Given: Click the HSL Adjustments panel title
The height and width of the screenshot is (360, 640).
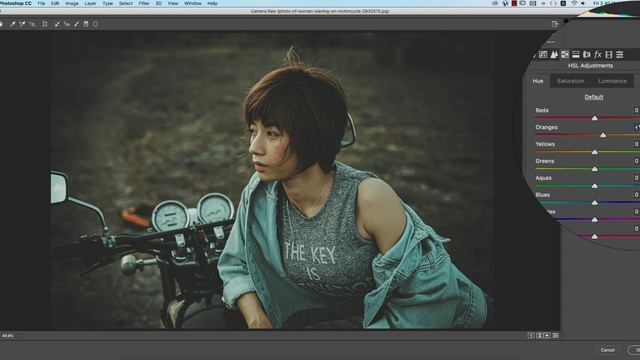Looking at the screenshot, I should click(x=590, y=66).
